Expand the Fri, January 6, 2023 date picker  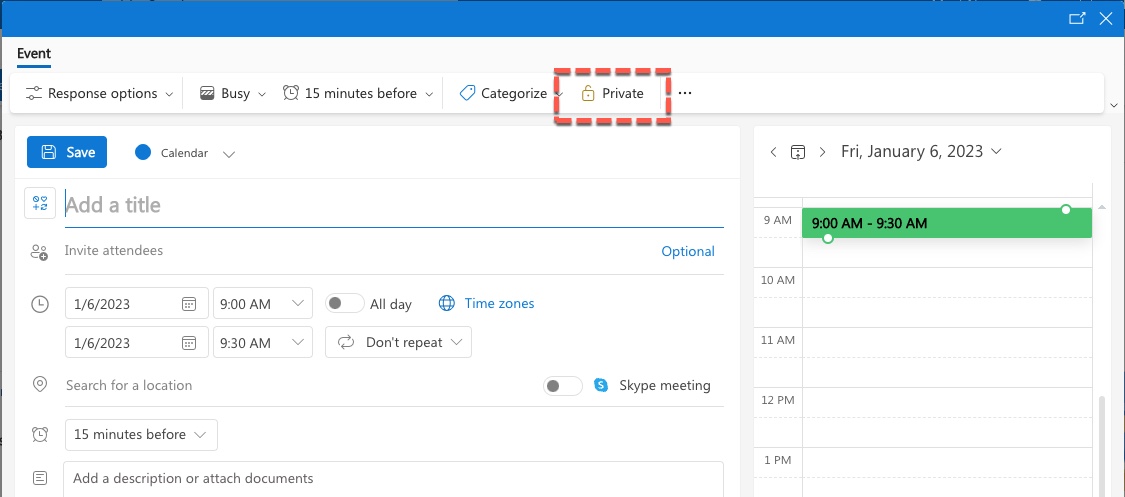[995, 151]
